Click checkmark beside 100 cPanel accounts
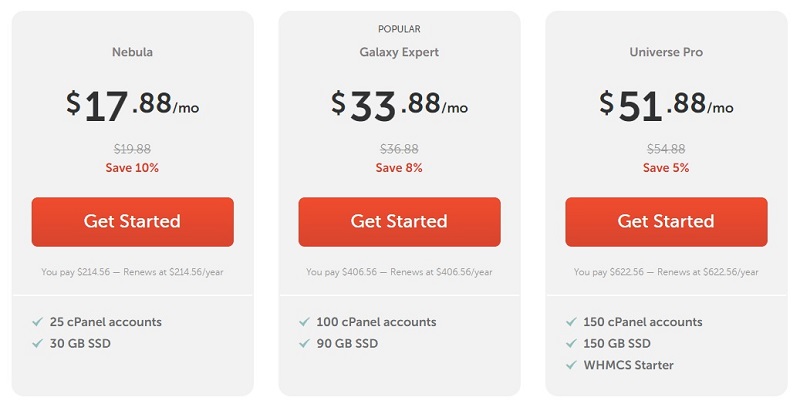 point(305,322)
